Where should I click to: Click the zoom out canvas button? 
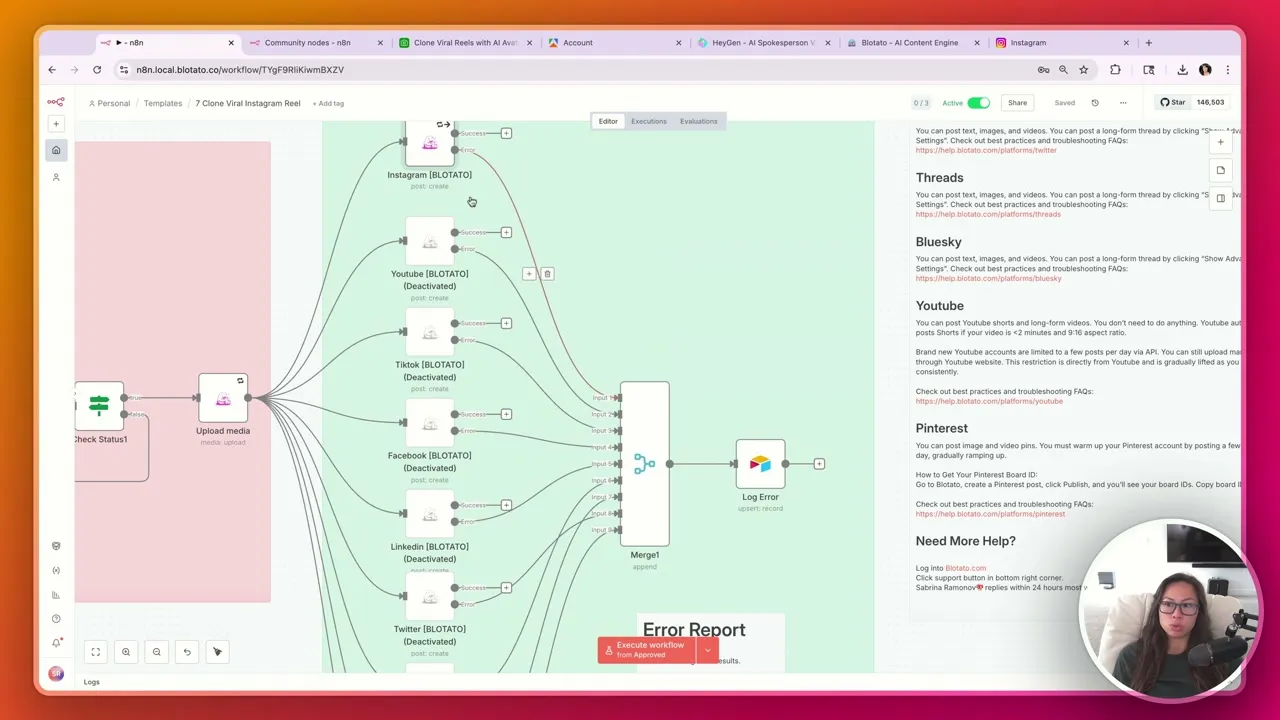(156, 652)
